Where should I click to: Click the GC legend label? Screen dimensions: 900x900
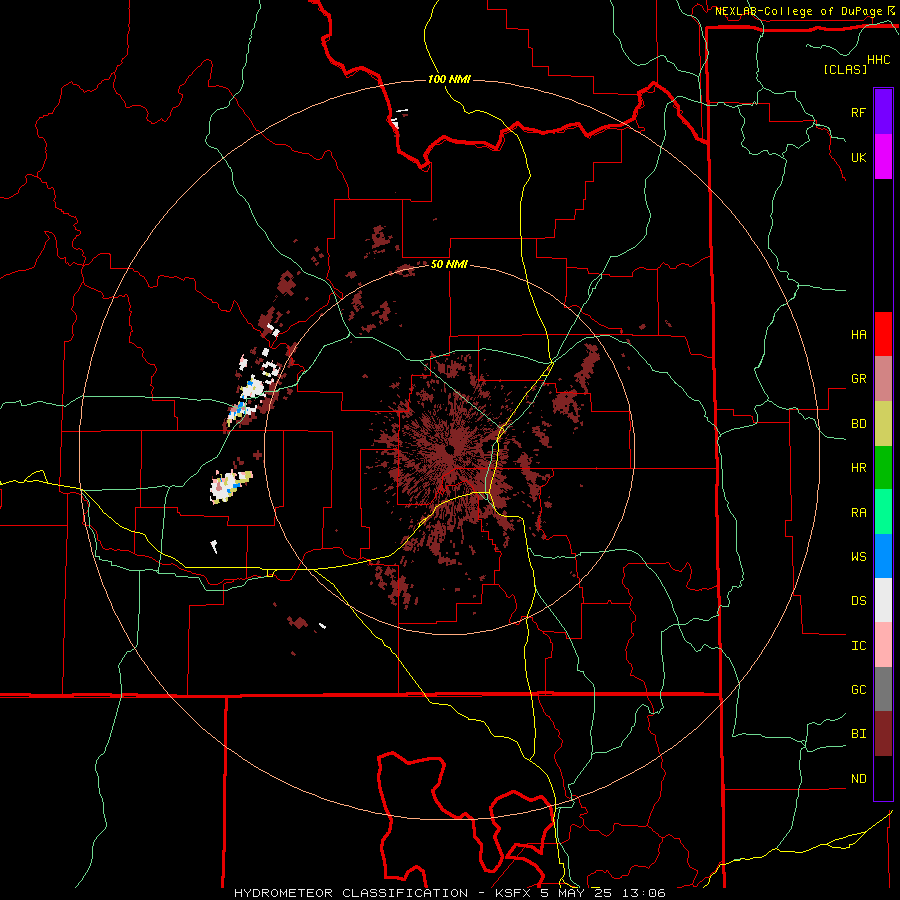coord(858,689)
